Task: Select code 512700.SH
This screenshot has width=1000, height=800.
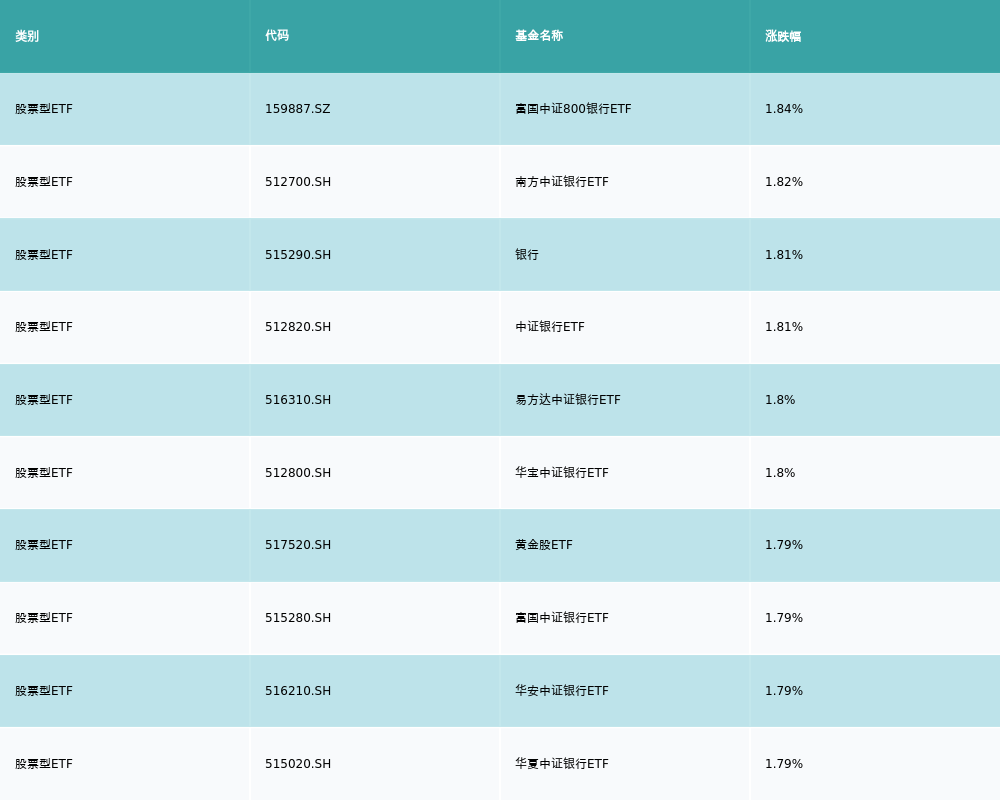Action: 298,182
